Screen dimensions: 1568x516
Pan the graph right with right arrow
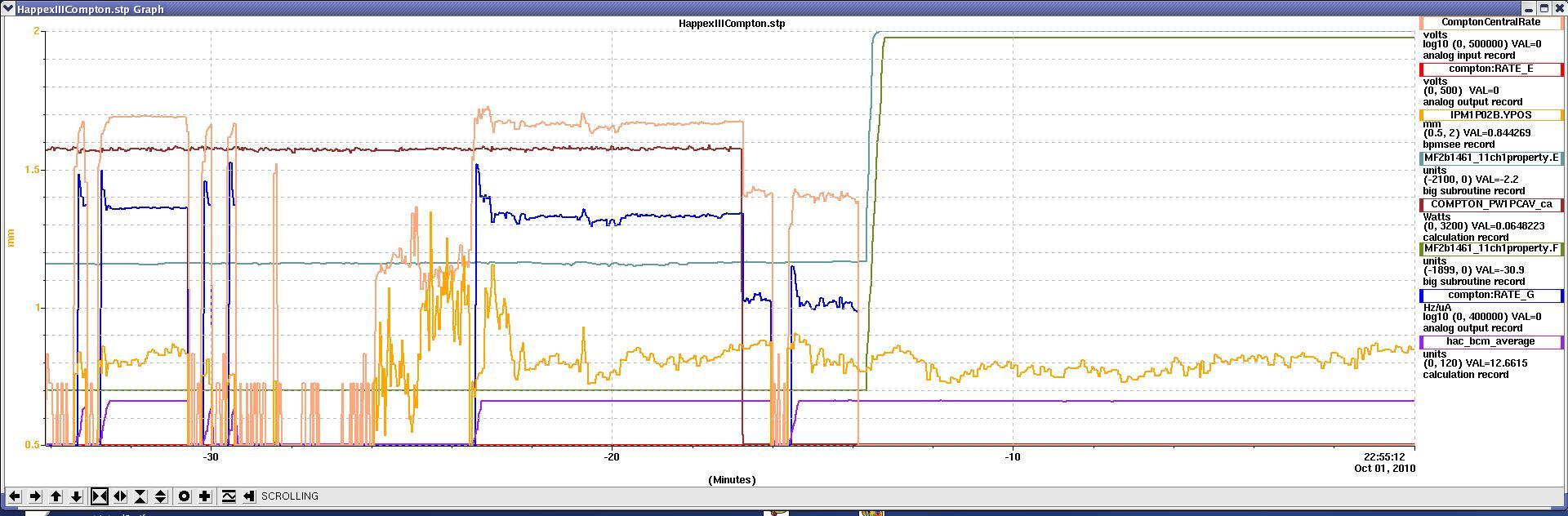point(35,496)
